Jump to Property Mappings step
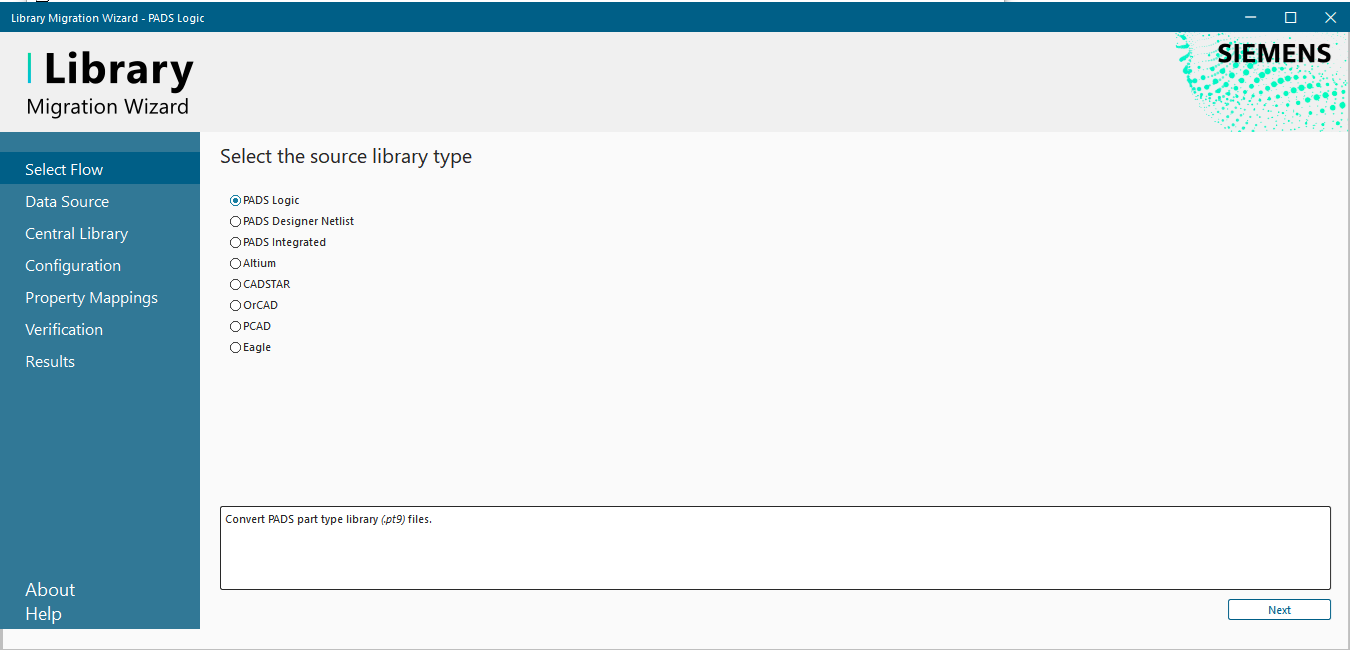1350x650 pixels. pyautogui.click(x=92, y=298)
